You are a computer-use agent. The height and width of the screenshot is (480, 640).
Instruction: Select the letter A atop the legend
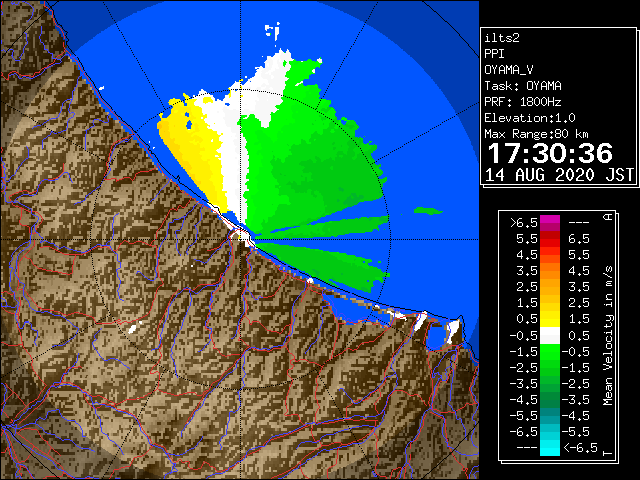(x=608, y=217)
